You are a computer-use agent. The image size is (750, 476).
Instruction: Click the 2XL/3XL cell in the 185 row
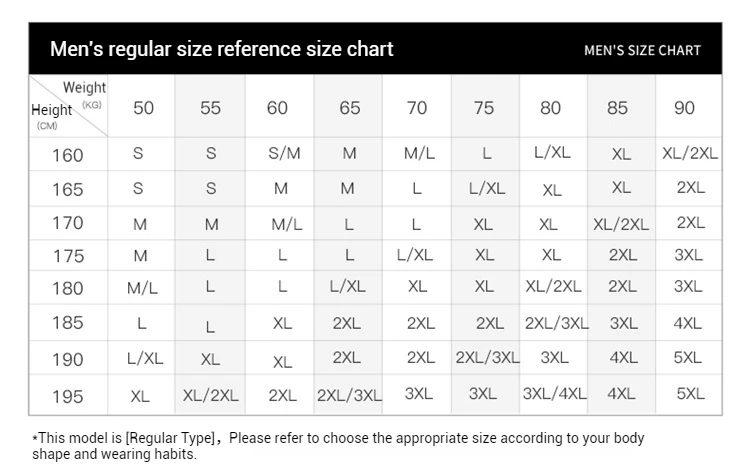[557, 323]
